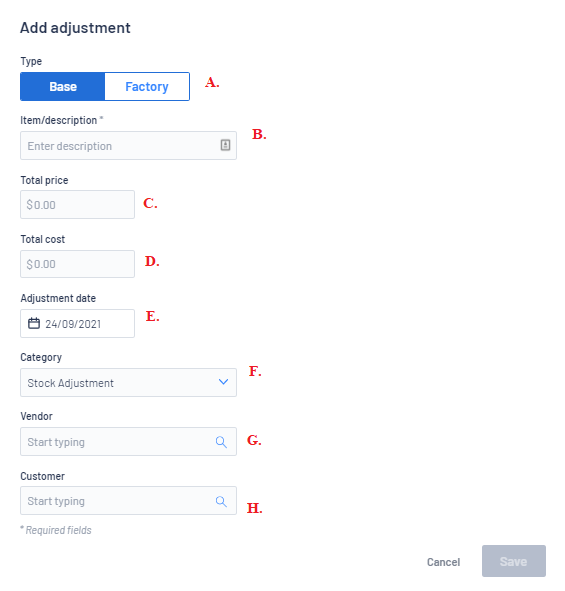The width and height of the screenshot is (565, 591).
Task: Save the adjustment
Action: [514, 561]
